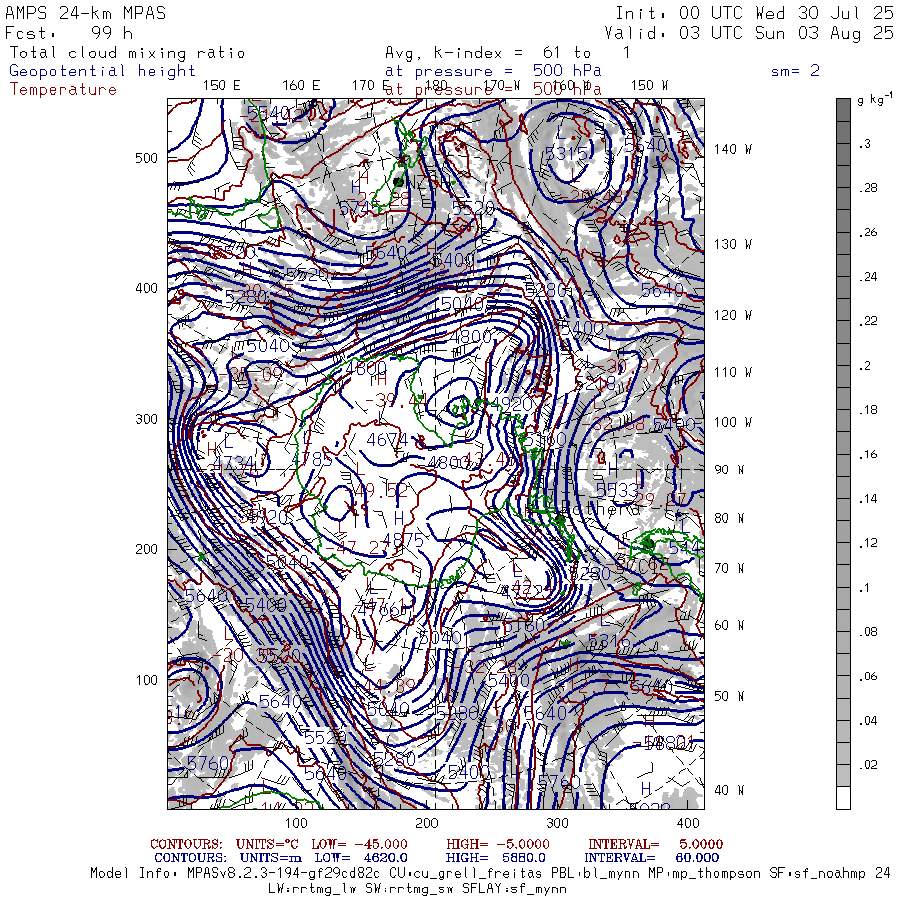Click the 'Valid: 03 UTC Sun 03 Aug 25' line
900x900 pixels.
pyautogui.click(x=749, y=33)
